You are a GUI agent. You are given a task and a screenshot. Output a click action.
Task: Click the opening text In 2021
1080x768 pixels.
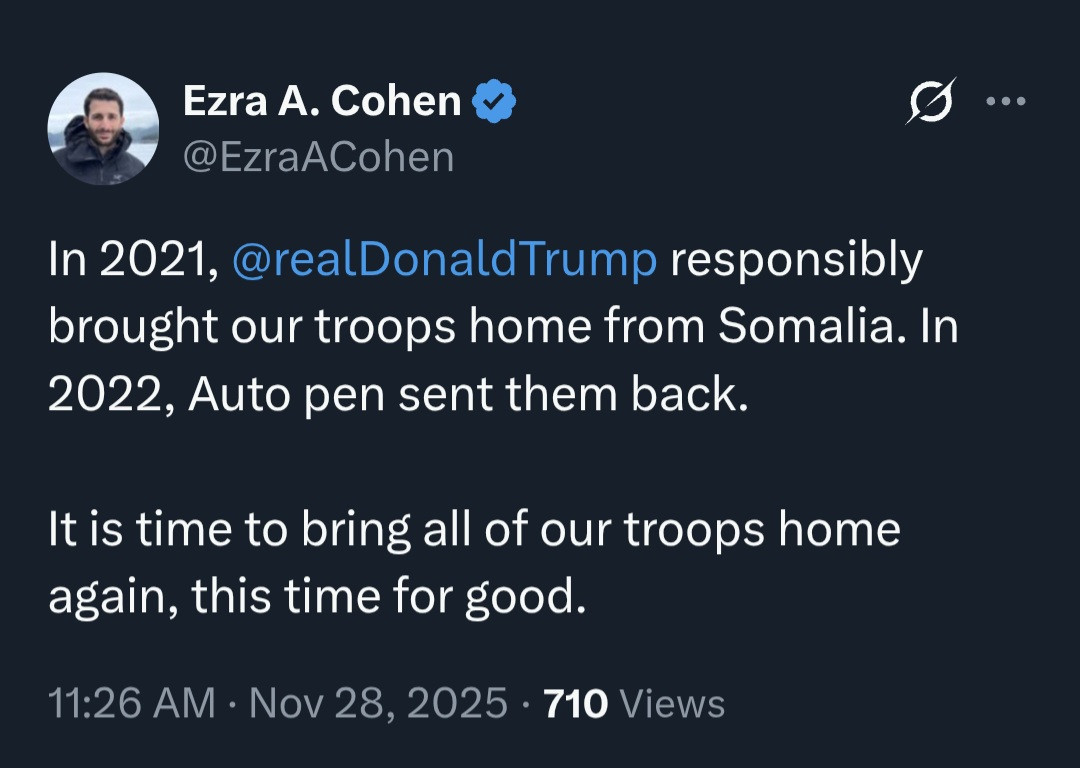130,260
